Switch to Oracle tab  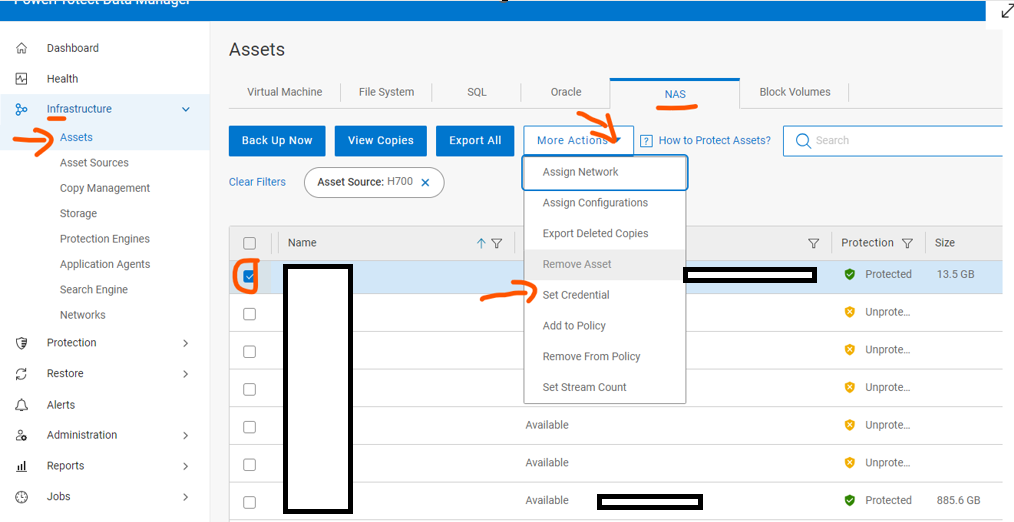click(x=566, y=92)
